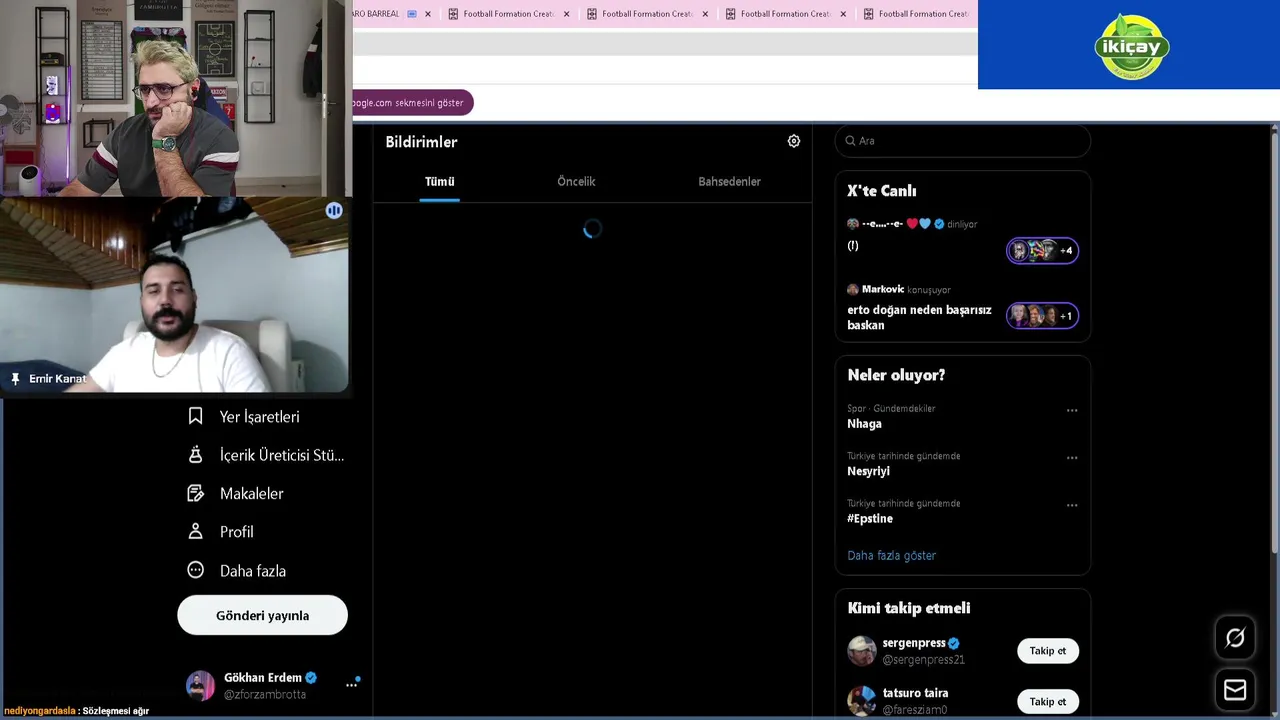Click tatsuro taira profile avatar

coord(862,701)
